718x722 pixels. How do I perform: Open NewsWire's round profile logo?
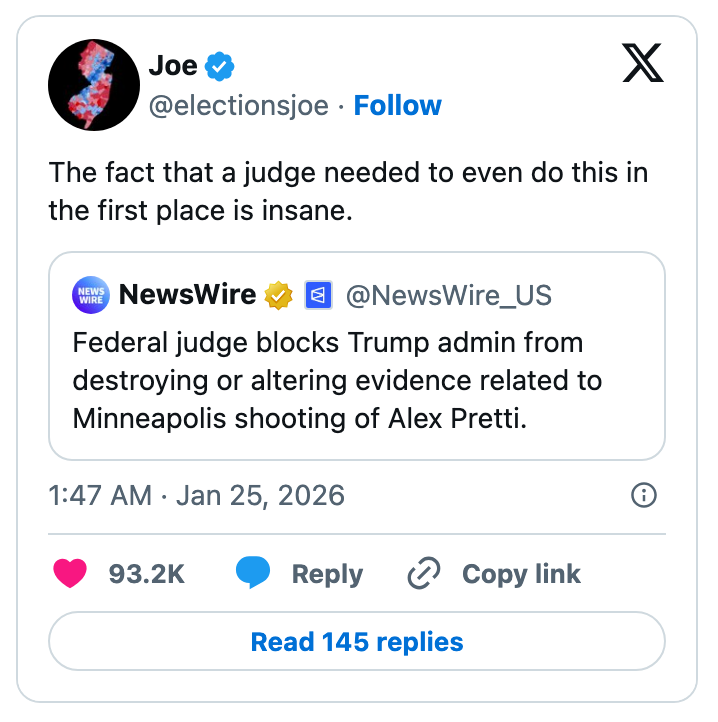point(91,295)
